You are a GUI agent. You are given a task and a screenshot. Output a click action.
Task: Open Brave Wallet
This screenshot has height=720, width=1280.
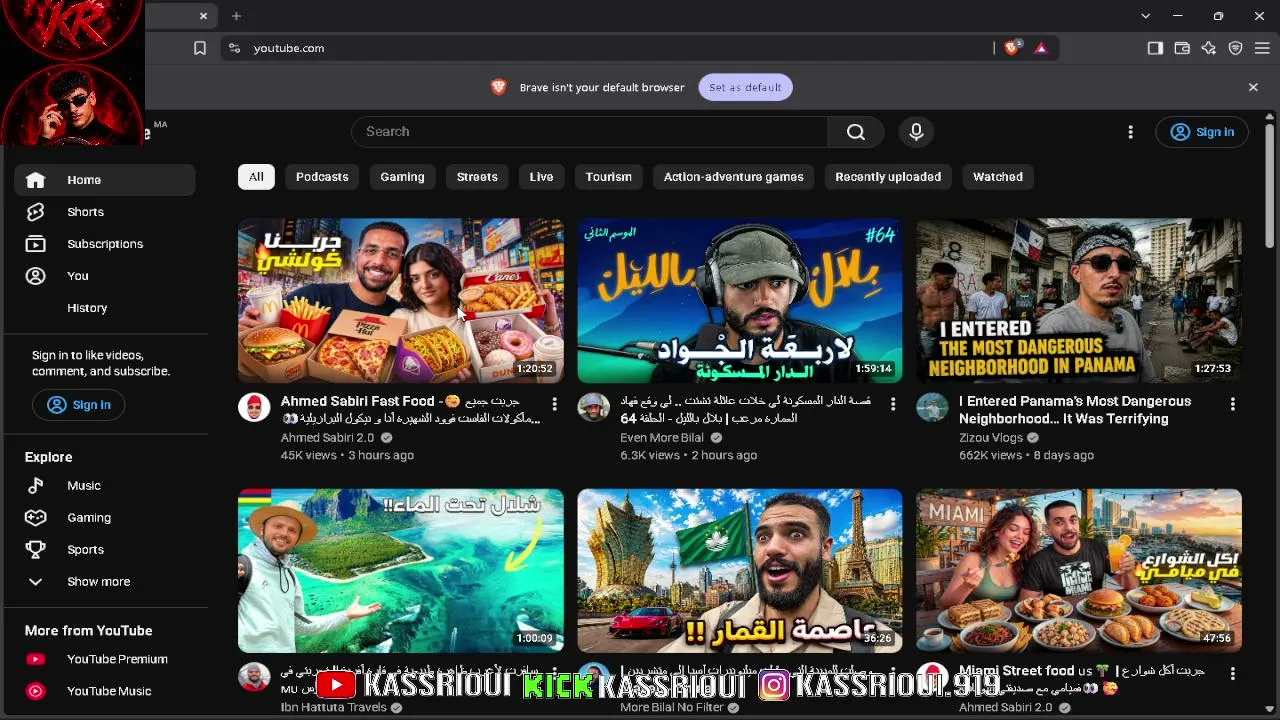(1182, 48)
